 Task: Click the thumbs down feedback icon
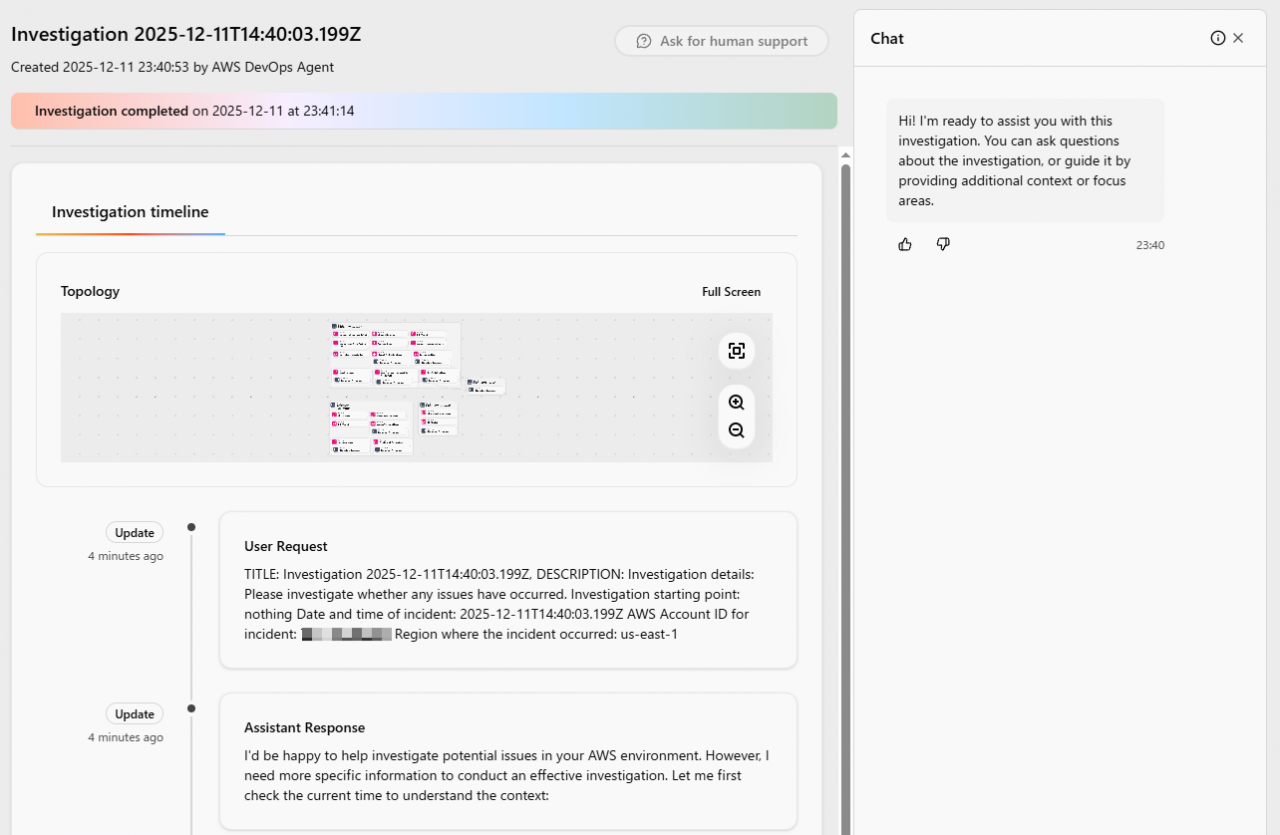click(x=943, y=244)
